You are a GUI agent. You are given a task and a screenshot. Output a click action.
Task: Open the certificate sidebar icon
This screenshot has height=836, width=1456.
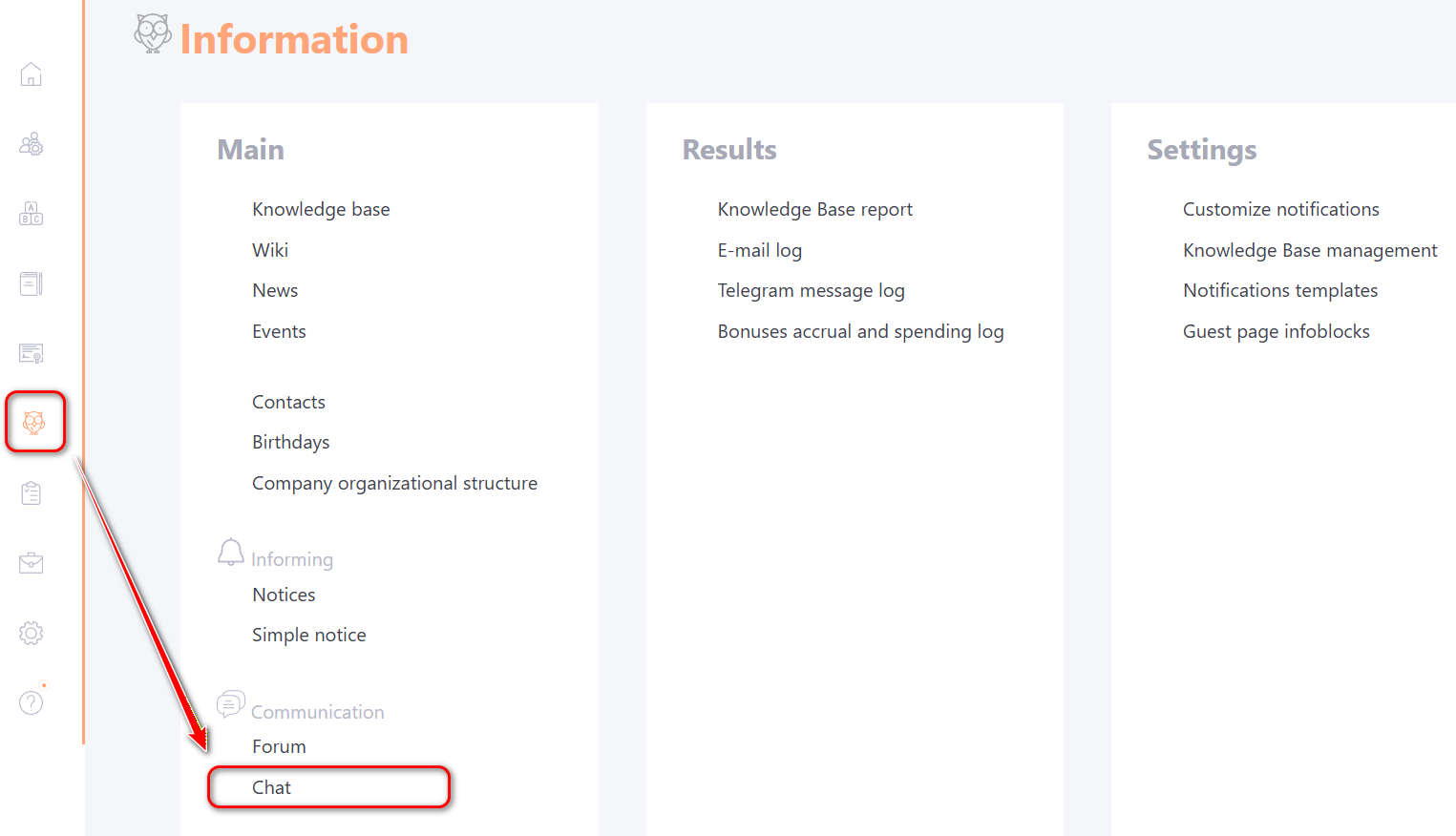pos(32,353)
